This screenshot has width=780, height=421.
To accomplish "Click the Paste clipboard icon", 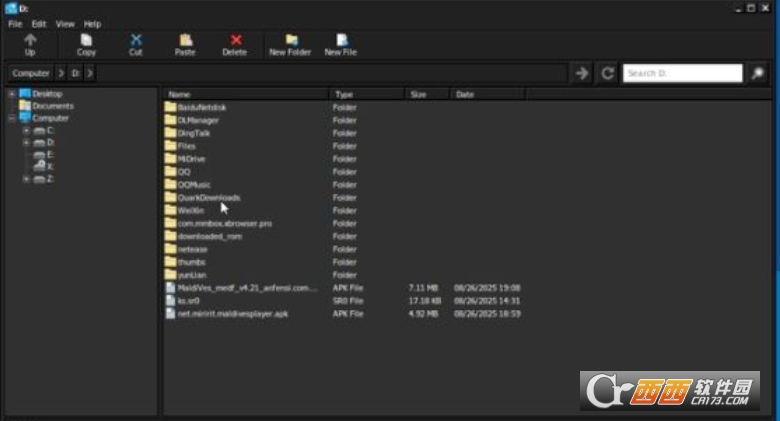I will (x=185, y=40).
